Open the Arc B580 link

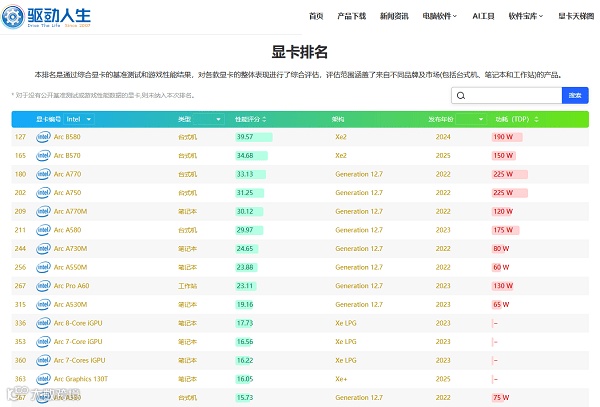coord(67,137)
